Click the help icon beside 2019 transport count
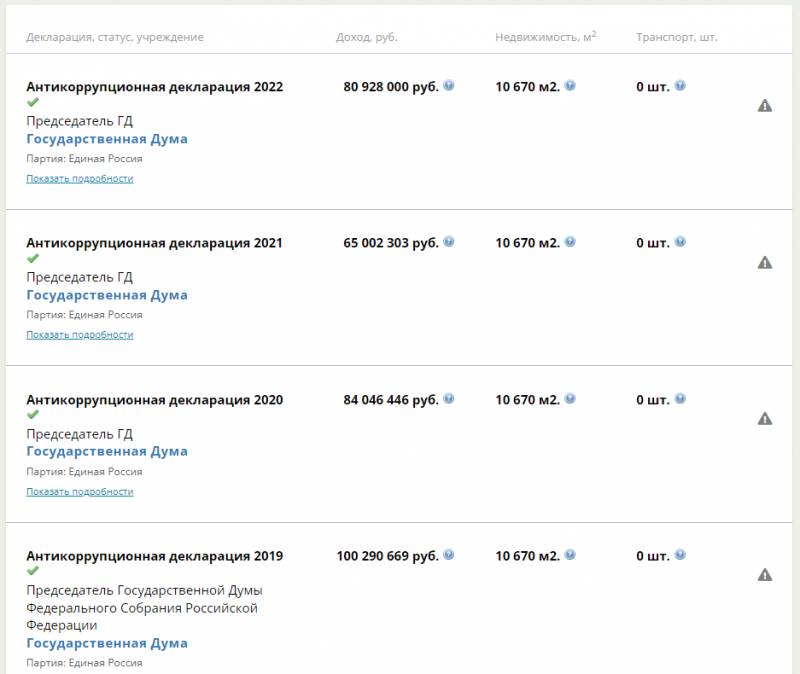This screenshot has width=800, height=674. [x=680, y=555]
